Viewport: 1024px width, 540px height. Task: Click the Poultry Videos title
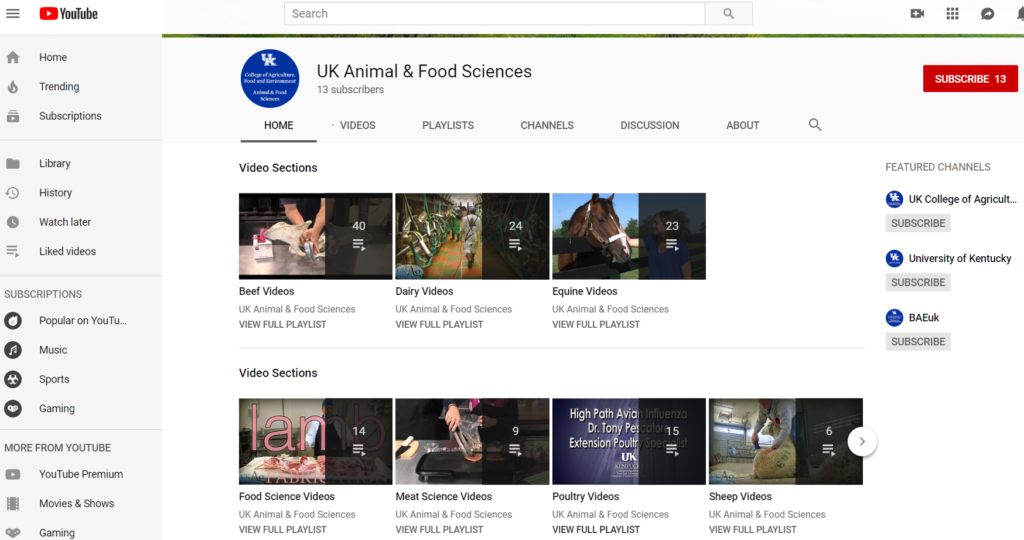pyautogui.click(x=585, y=497)
